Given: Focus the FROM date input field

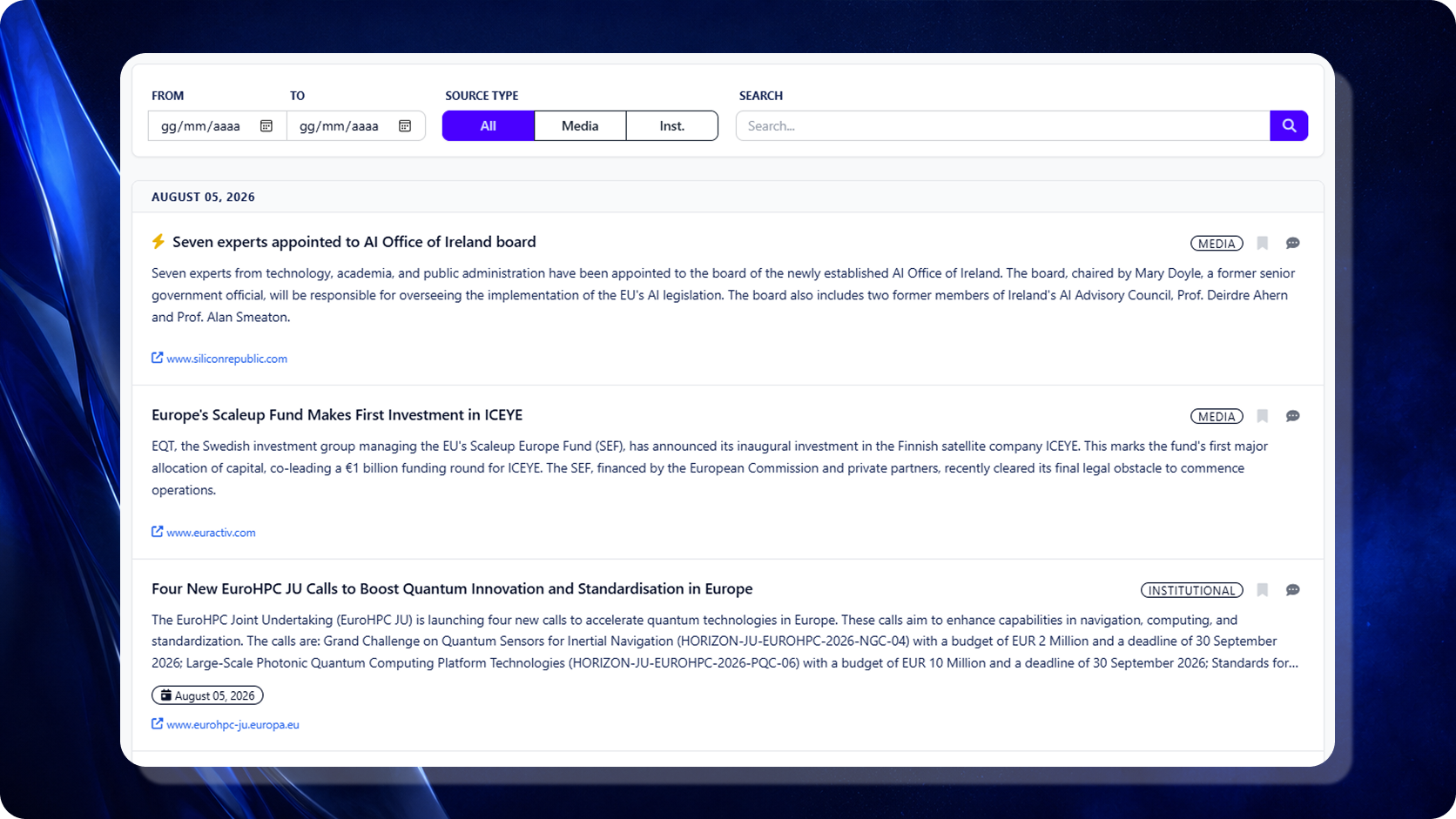Looking at the screenshot, I should click(218, 125).
